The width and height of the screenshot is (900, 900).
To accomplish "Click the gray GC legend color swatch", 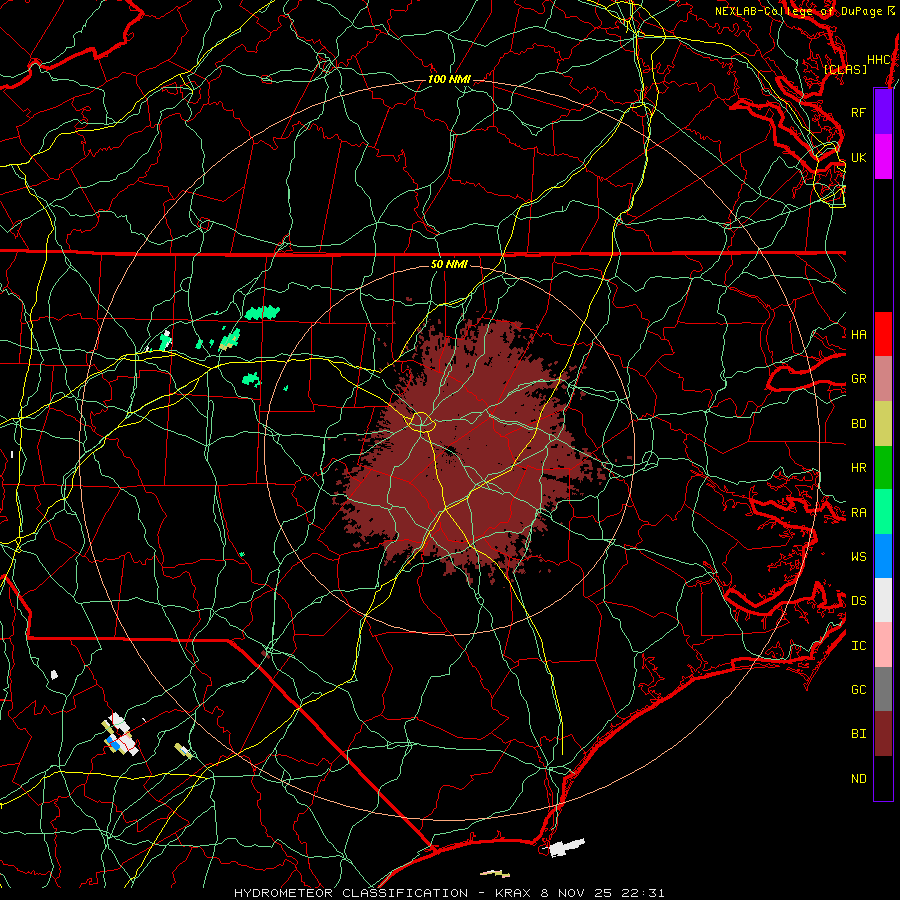I will [x=883, y=689].
